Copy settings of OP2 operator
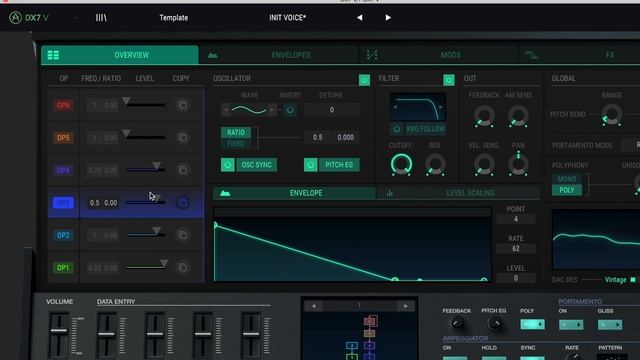640x360 pixels. (183, 235)
